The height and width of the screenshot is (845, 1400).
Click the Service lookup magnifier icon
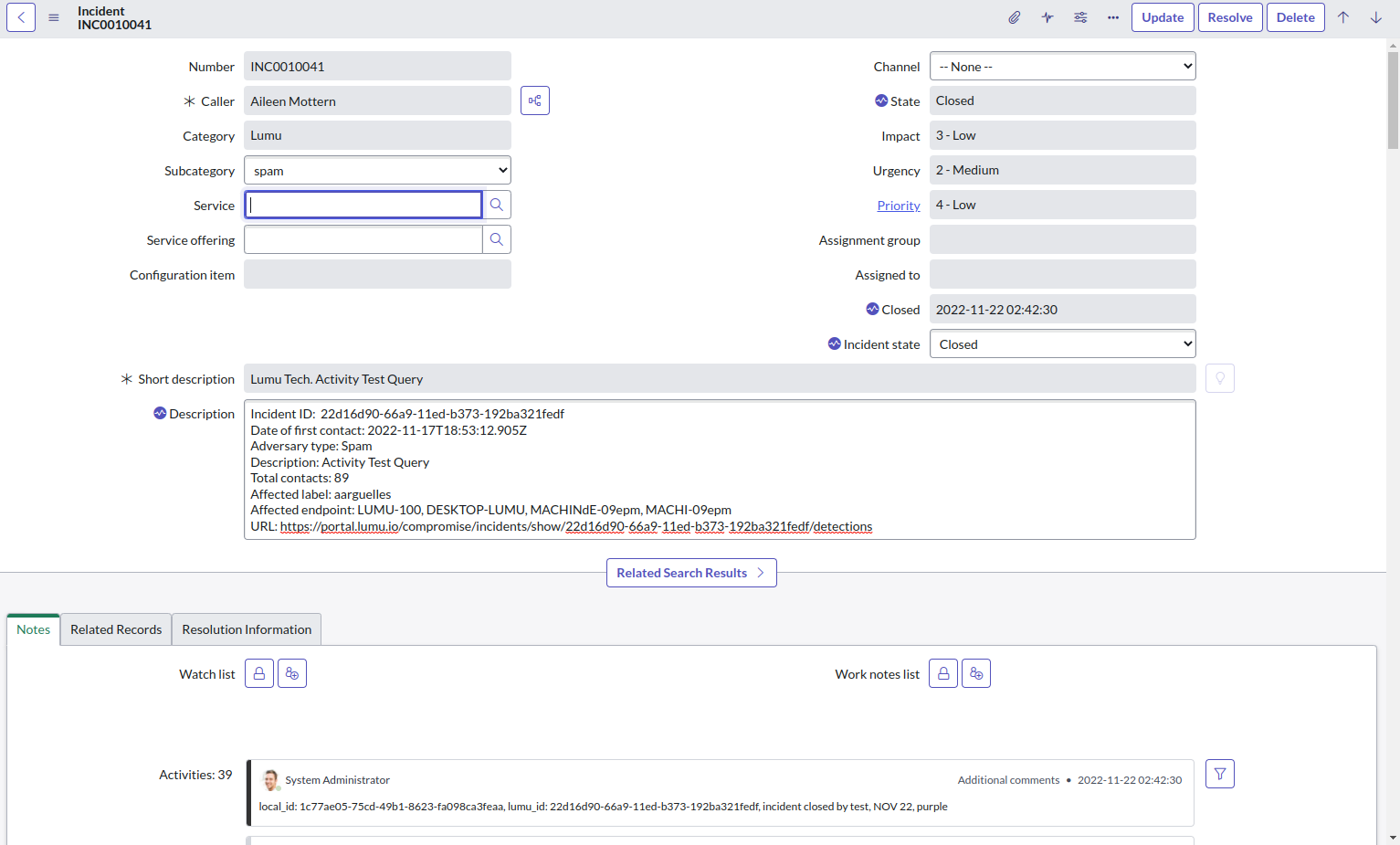coord(497,205)
